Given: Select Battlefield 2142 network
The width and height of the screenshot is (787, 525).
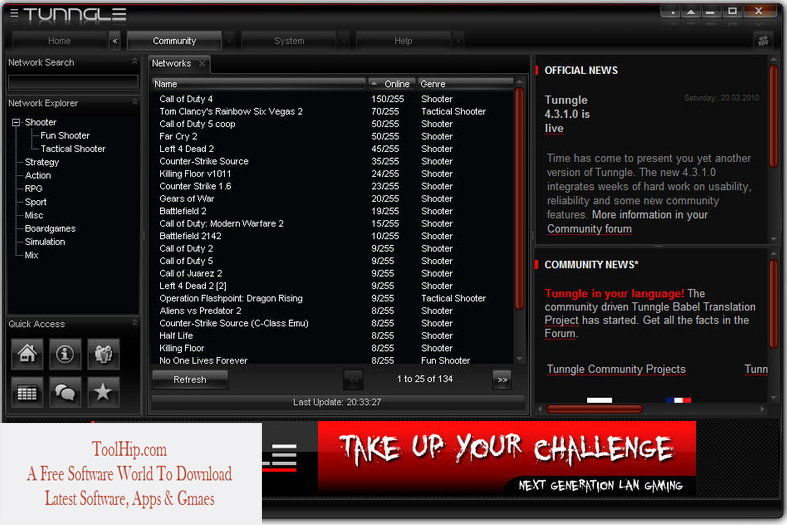Looking at the screenshot, I should [x=333, y=236].
